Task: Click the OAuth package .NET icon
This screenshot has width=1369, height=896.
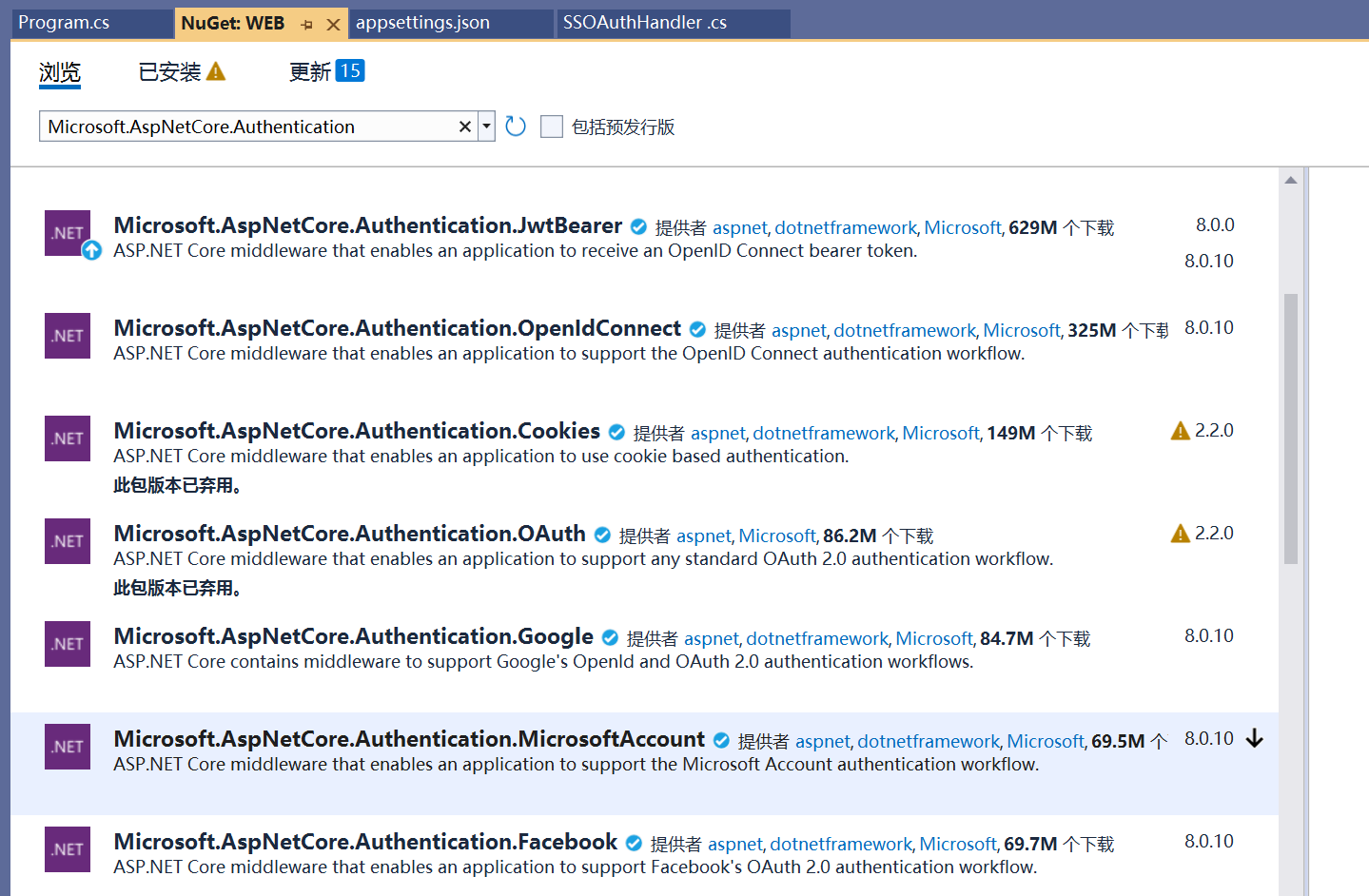Action: click(68, 541)
